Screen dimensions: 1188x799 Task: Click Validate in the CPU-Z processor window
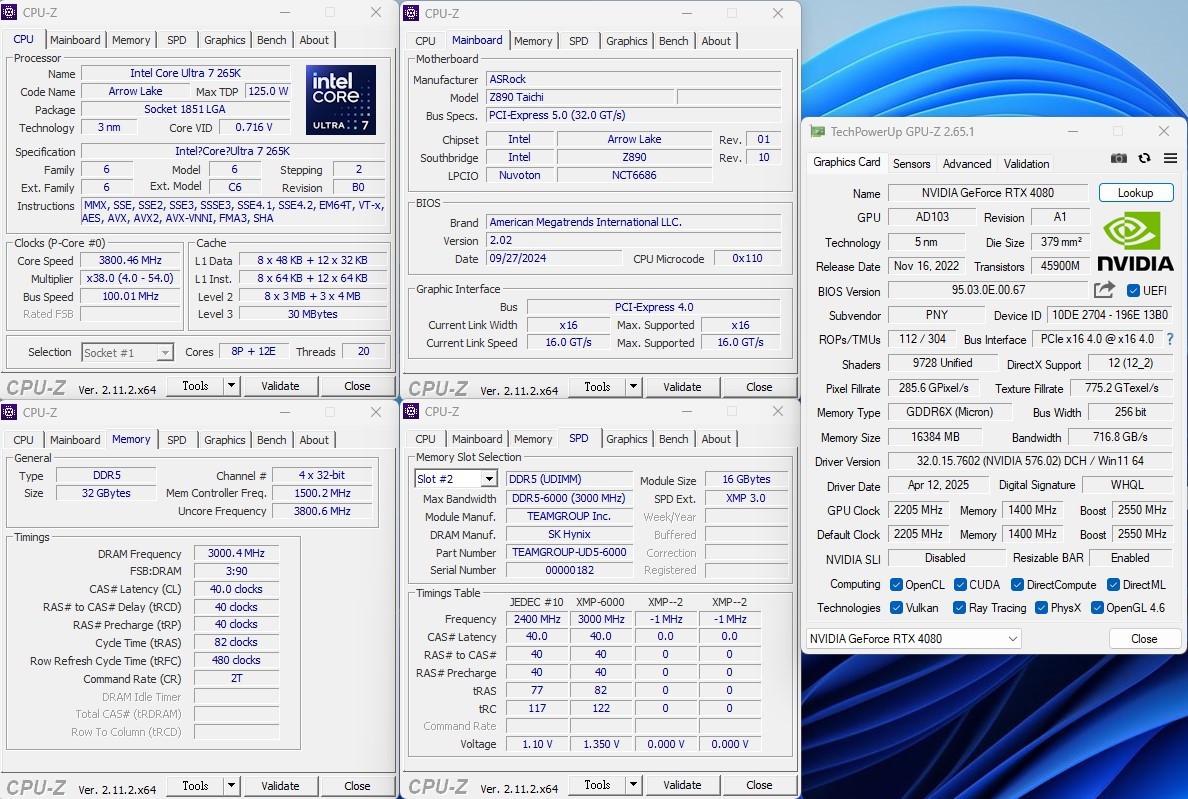click(280, 385)
